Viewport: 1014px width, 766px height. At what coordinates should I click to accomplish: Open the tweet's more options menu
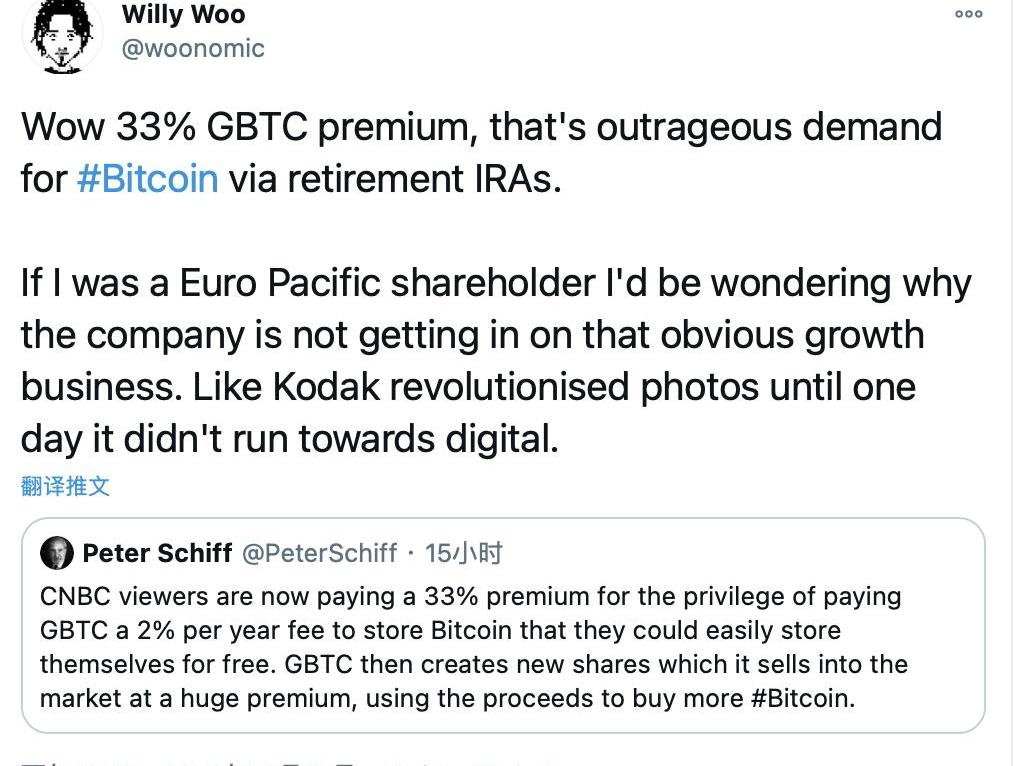[968, 14]
